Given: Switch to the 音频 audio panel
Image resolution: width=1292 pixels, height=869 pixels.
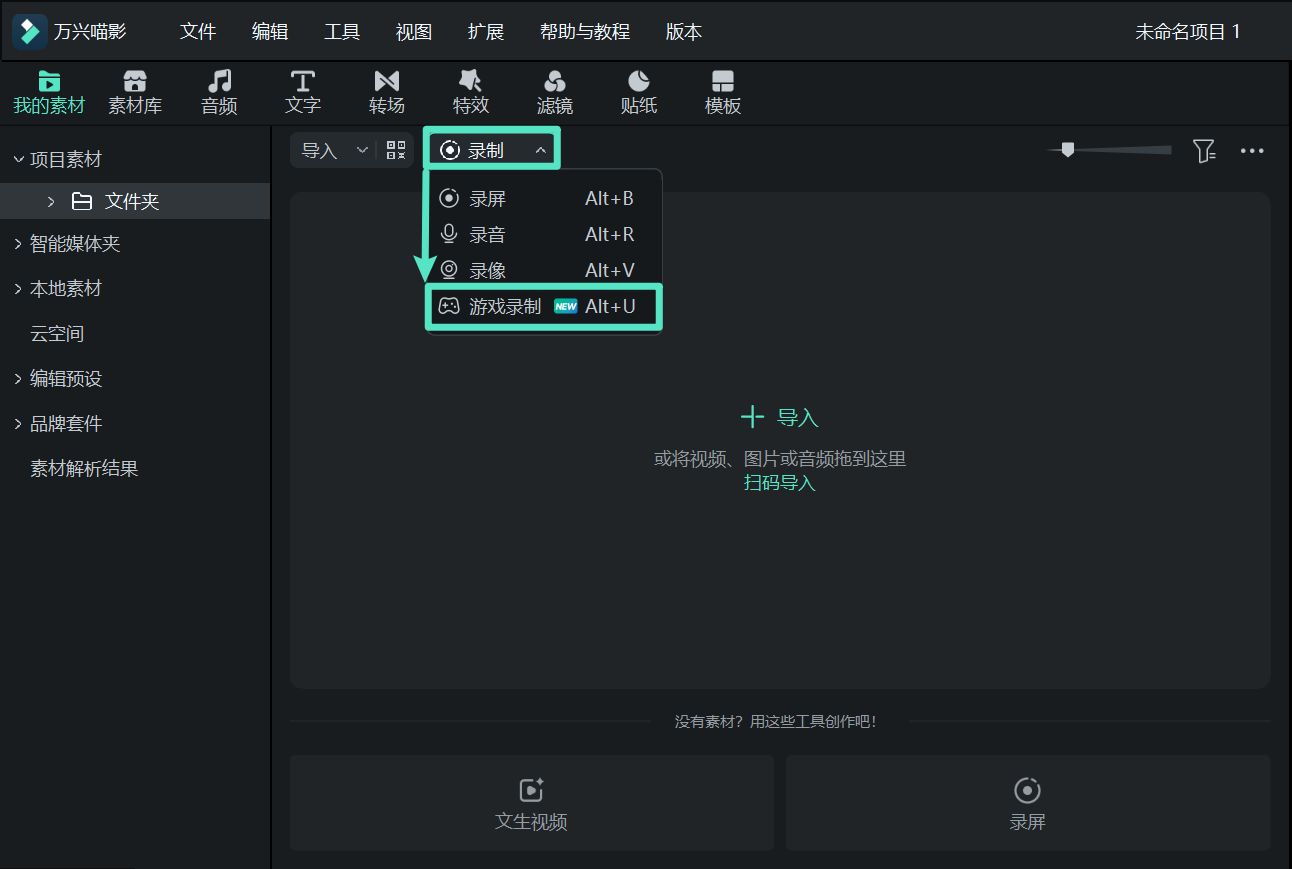Looking at the screenshot, I should point(219,93).
